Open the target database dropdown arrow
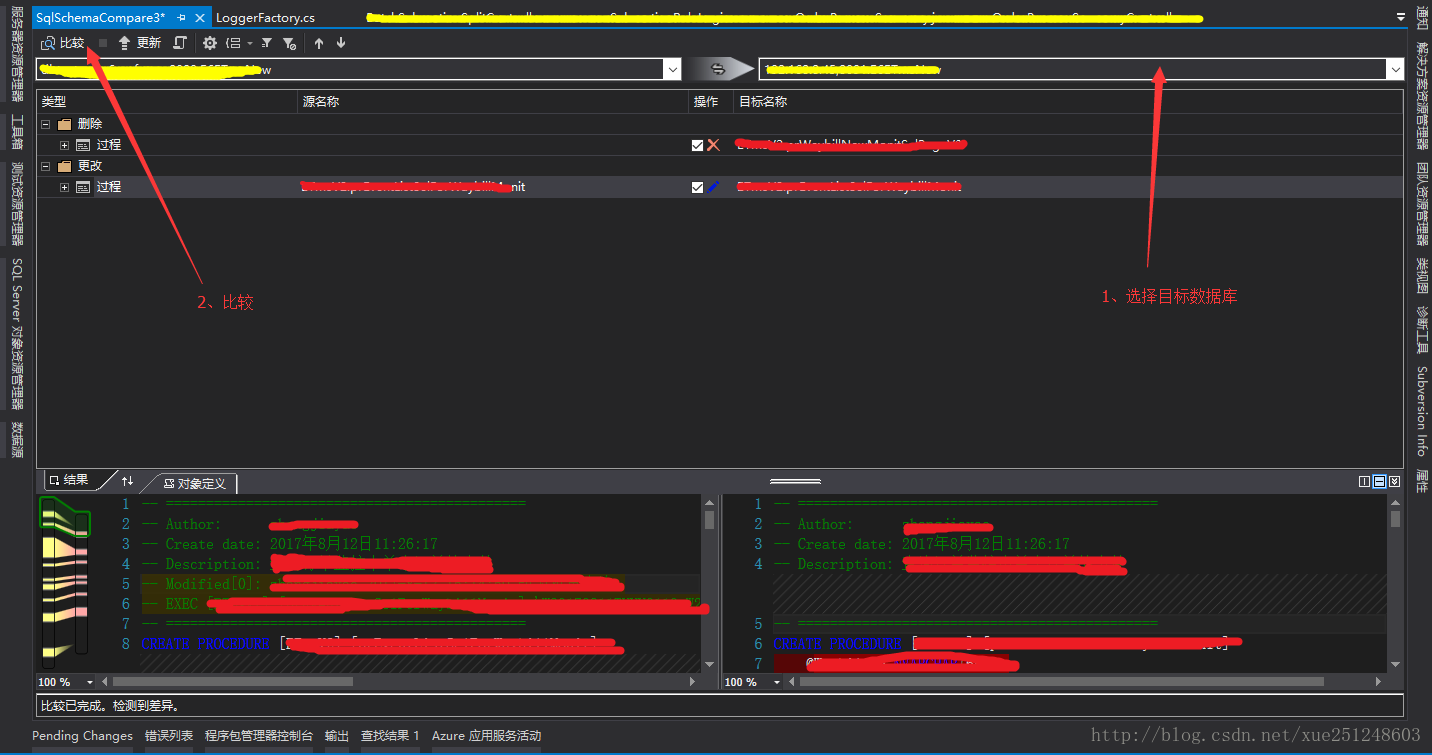 coord(1395,69)
